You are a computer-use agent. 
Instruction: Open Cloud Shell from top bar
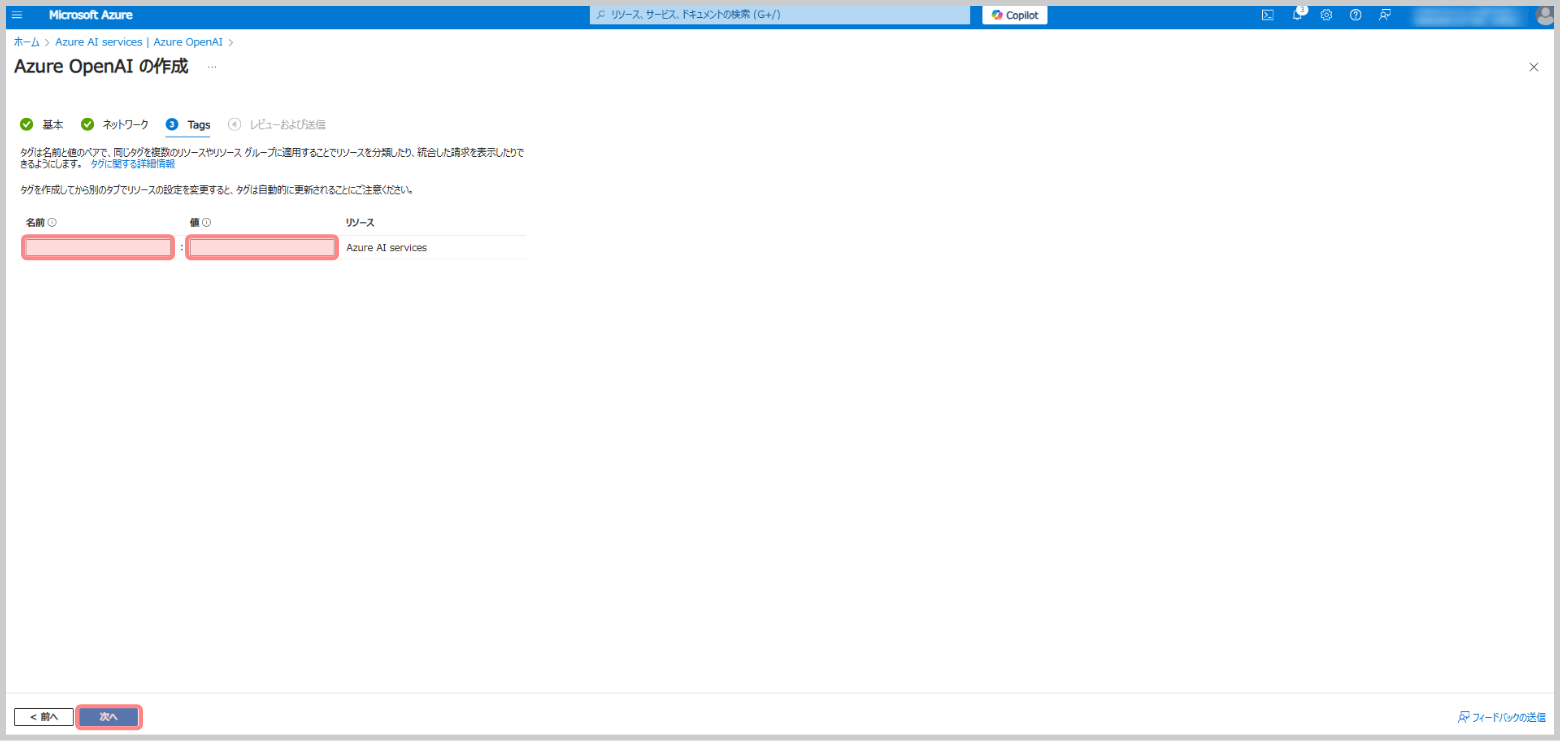click(x=1267, y=15)
